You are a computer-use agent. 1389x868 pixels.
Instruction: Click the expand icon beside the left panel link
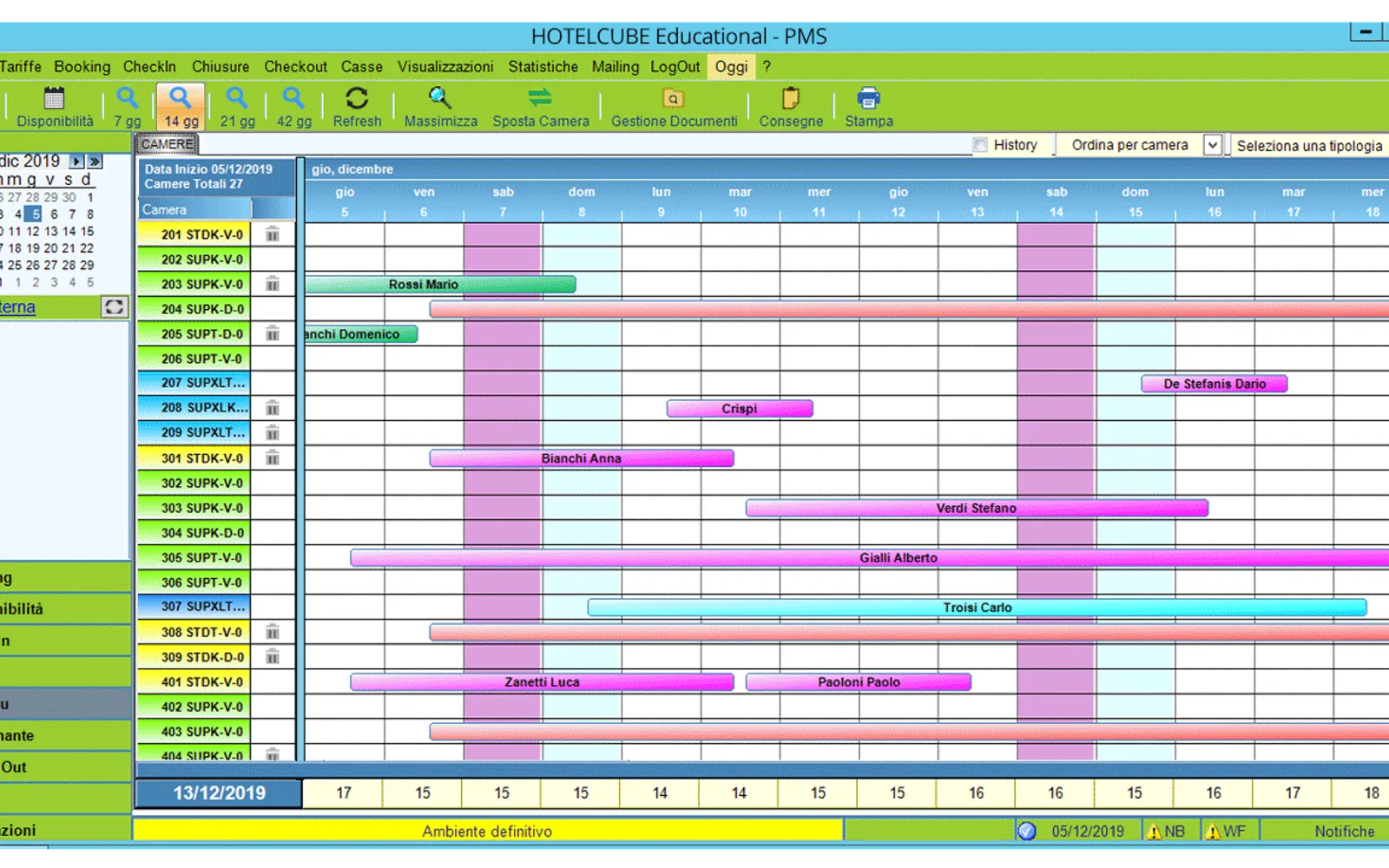114,307
